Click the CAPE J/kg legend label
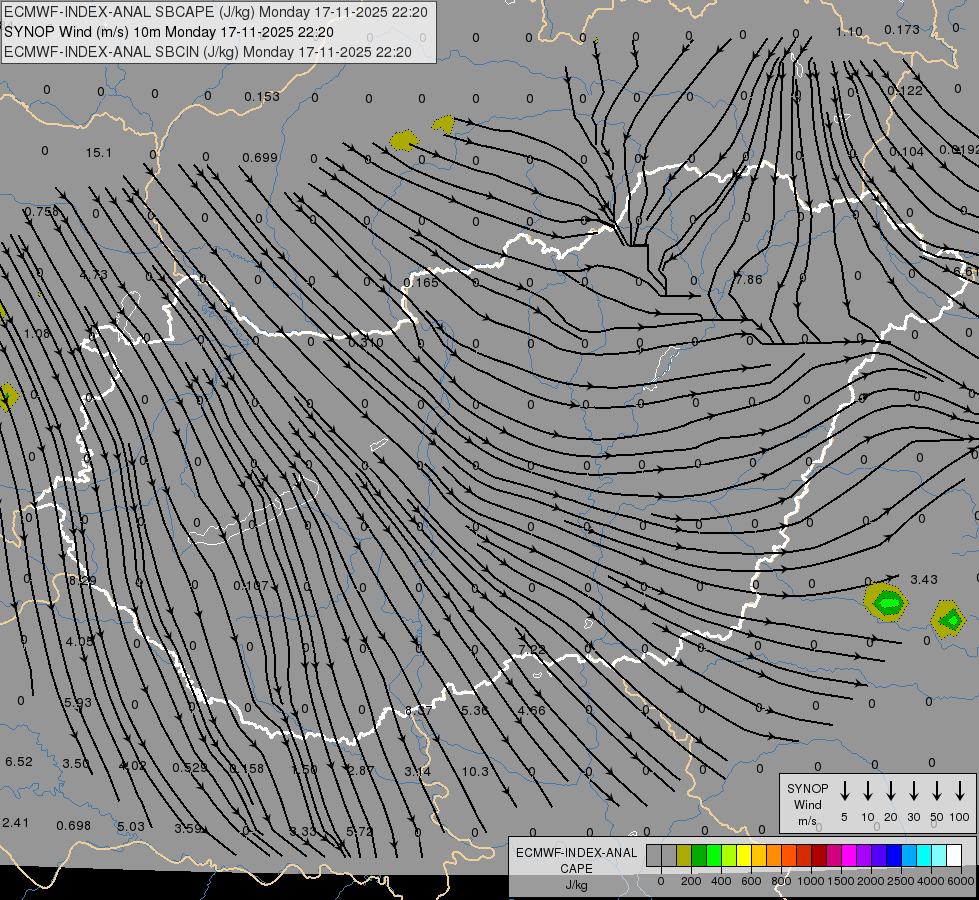 576,869
